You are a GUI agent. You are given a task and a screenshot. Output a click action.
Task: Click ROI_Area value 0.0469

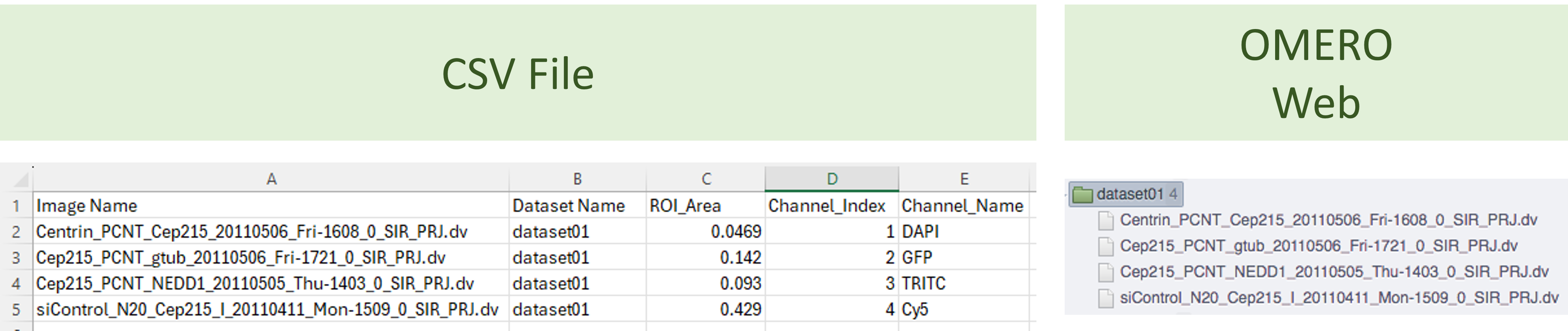pyautogui.click(x=706, y=232)
